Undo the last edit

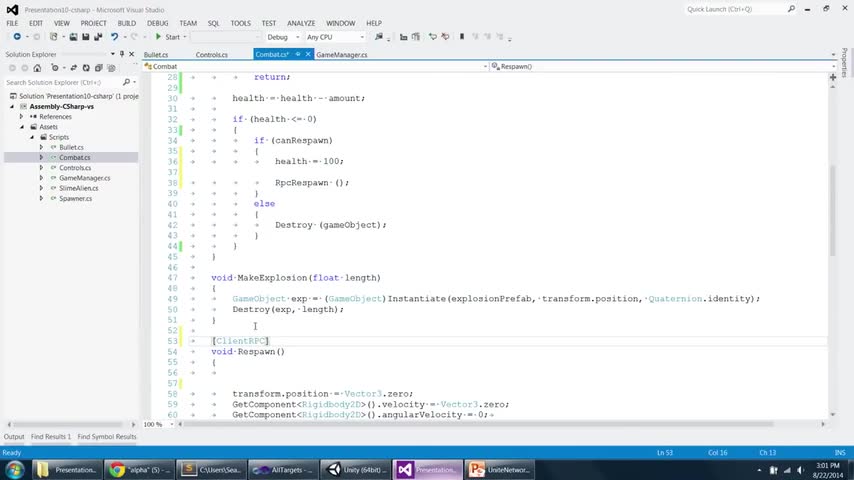(x=114, y=37)
